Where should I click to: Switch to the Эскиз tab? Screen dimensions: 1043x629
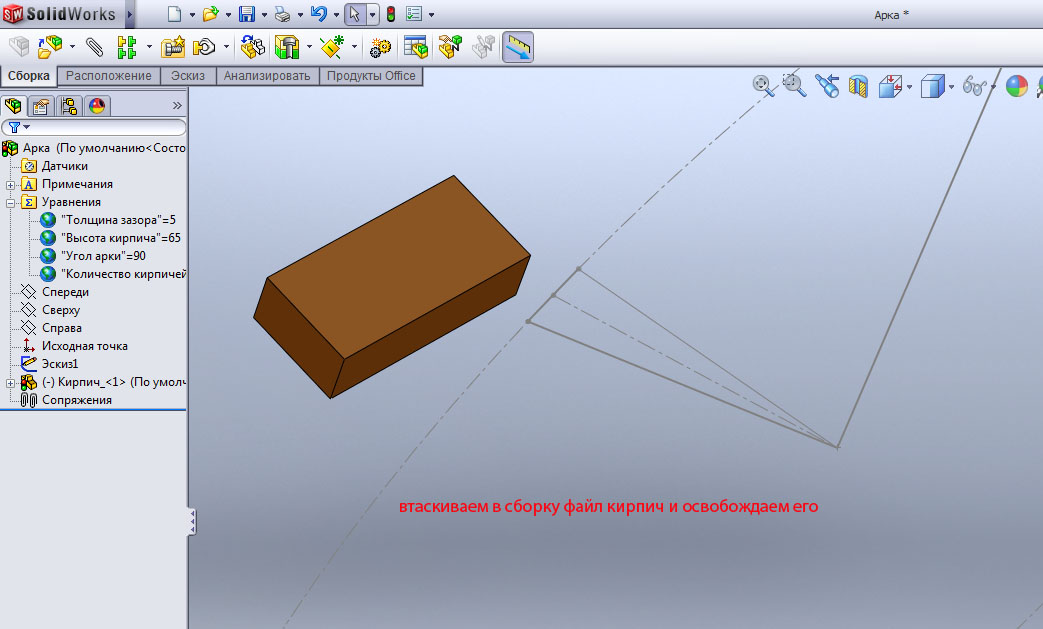(x=188, y=76)
